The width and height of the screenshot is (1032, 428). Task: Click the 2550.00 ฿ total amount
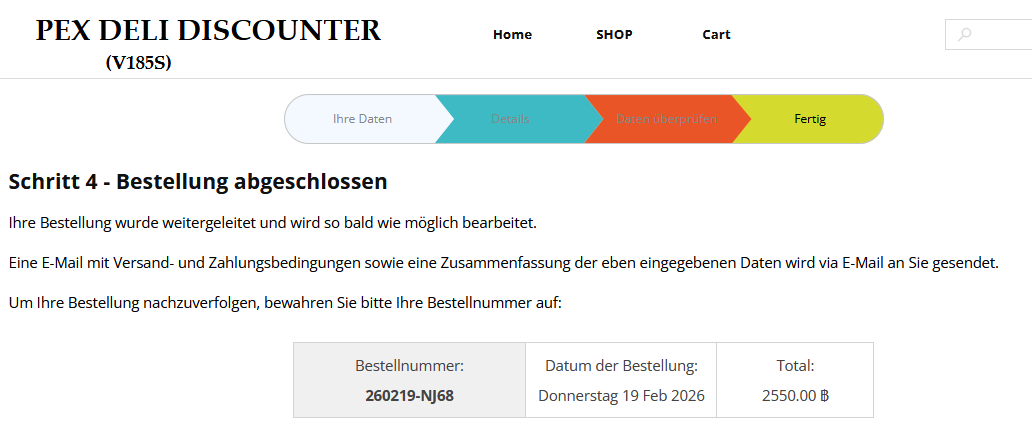click(x=795, y=395)
